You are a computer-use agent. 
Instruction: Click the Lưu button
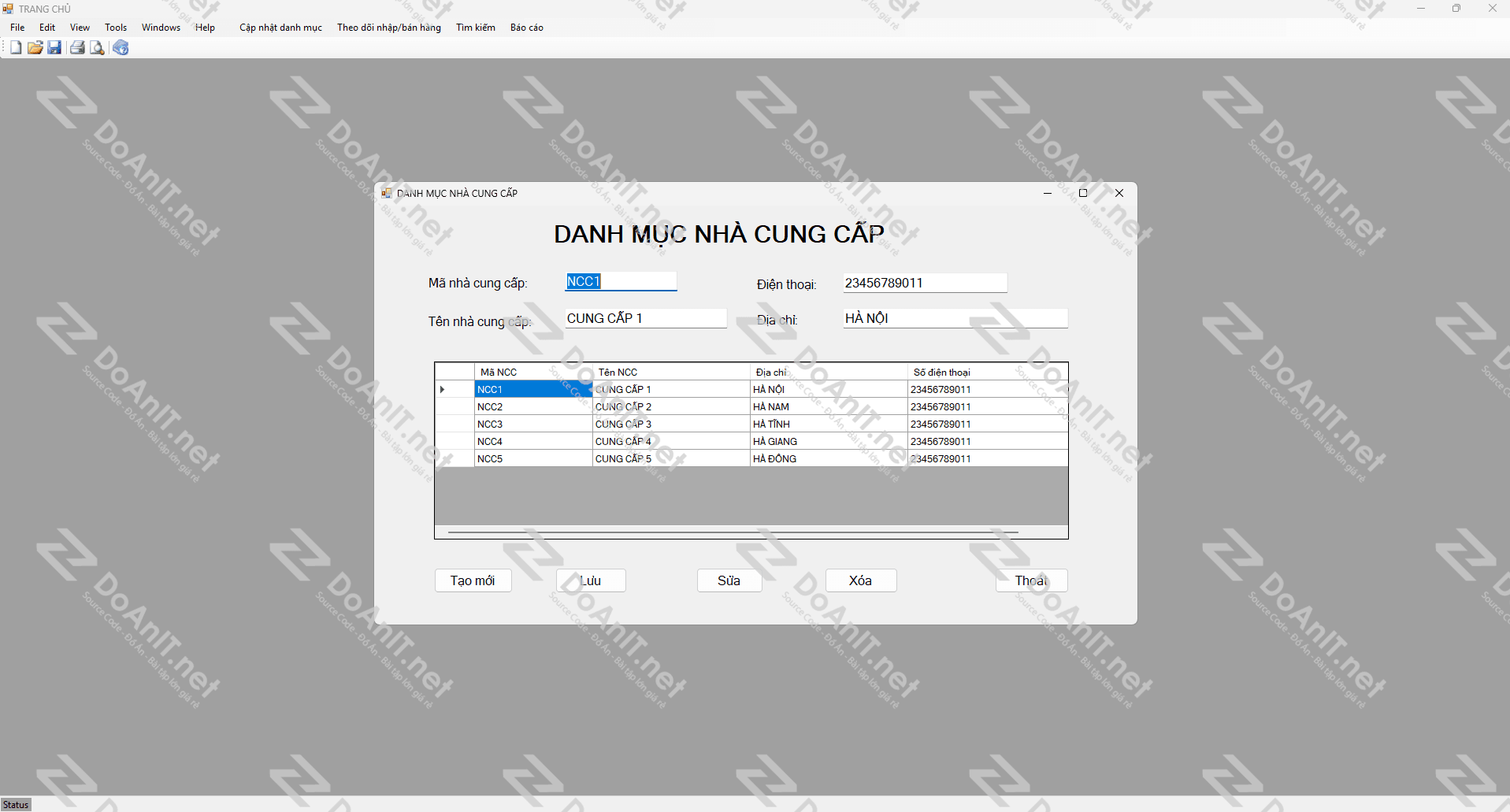pos(591,580)
